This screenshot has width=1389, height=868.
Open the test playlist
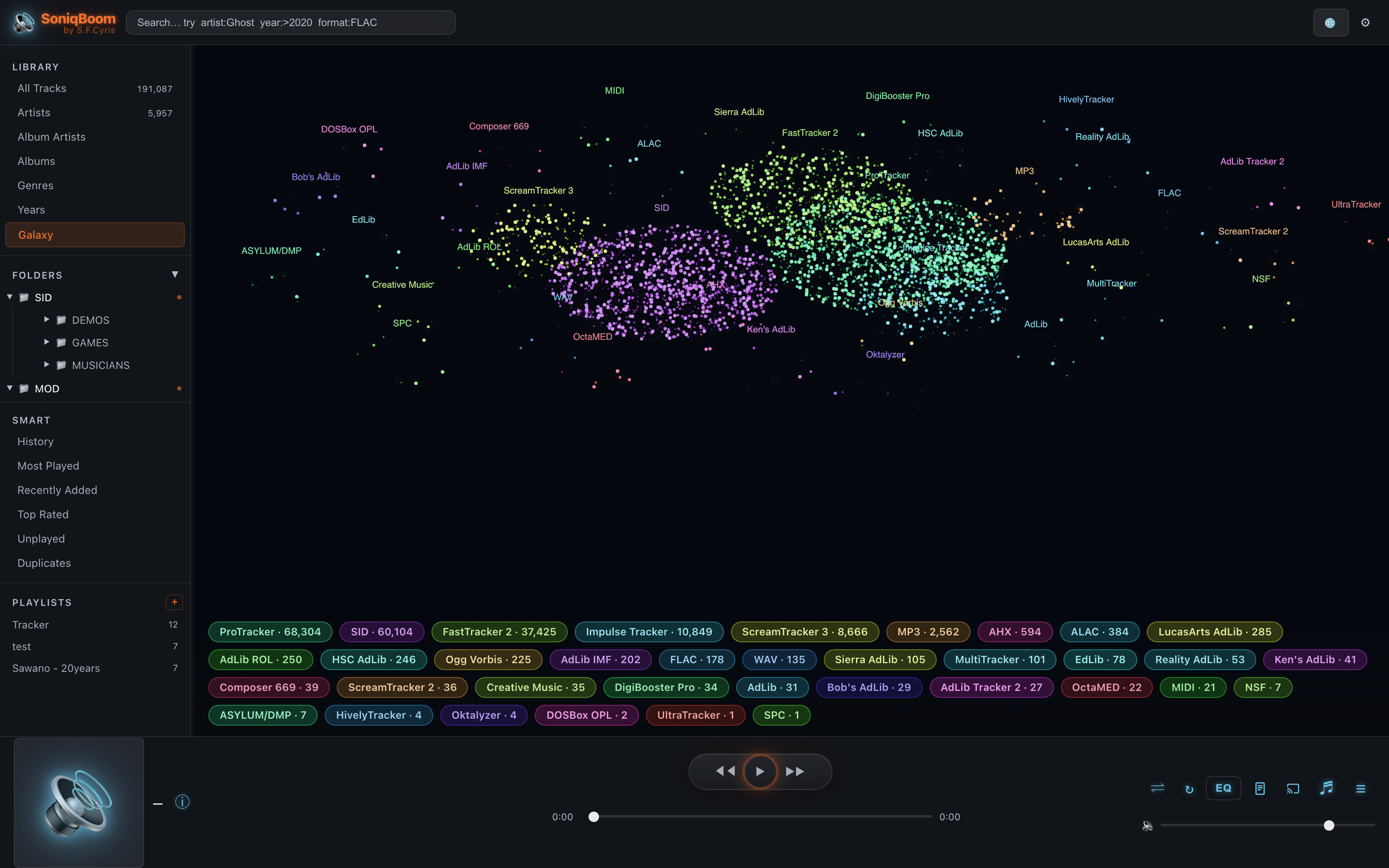(x=95, y=646)
